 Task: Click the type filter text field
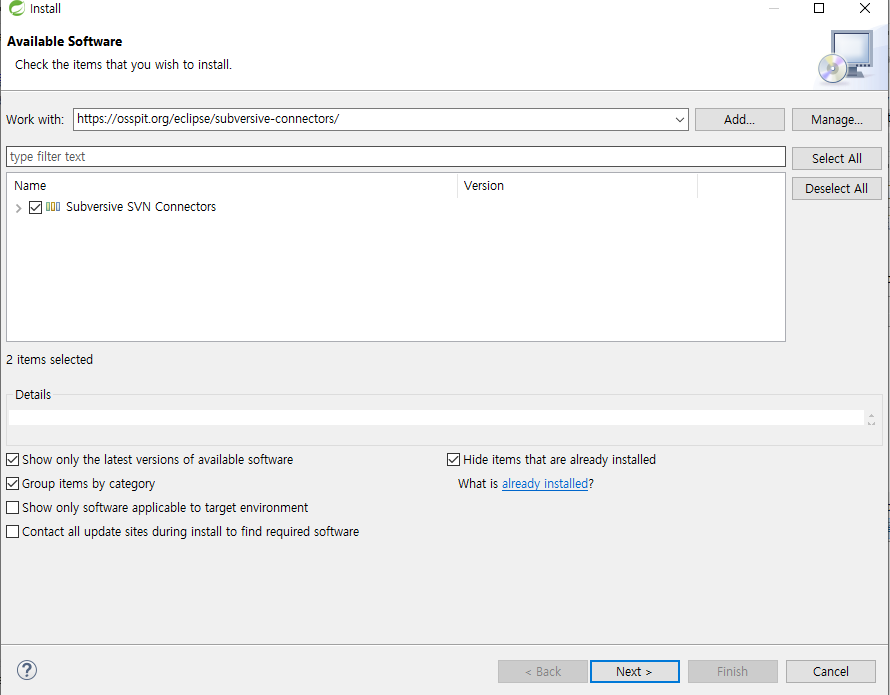click(x=396, y=157)
